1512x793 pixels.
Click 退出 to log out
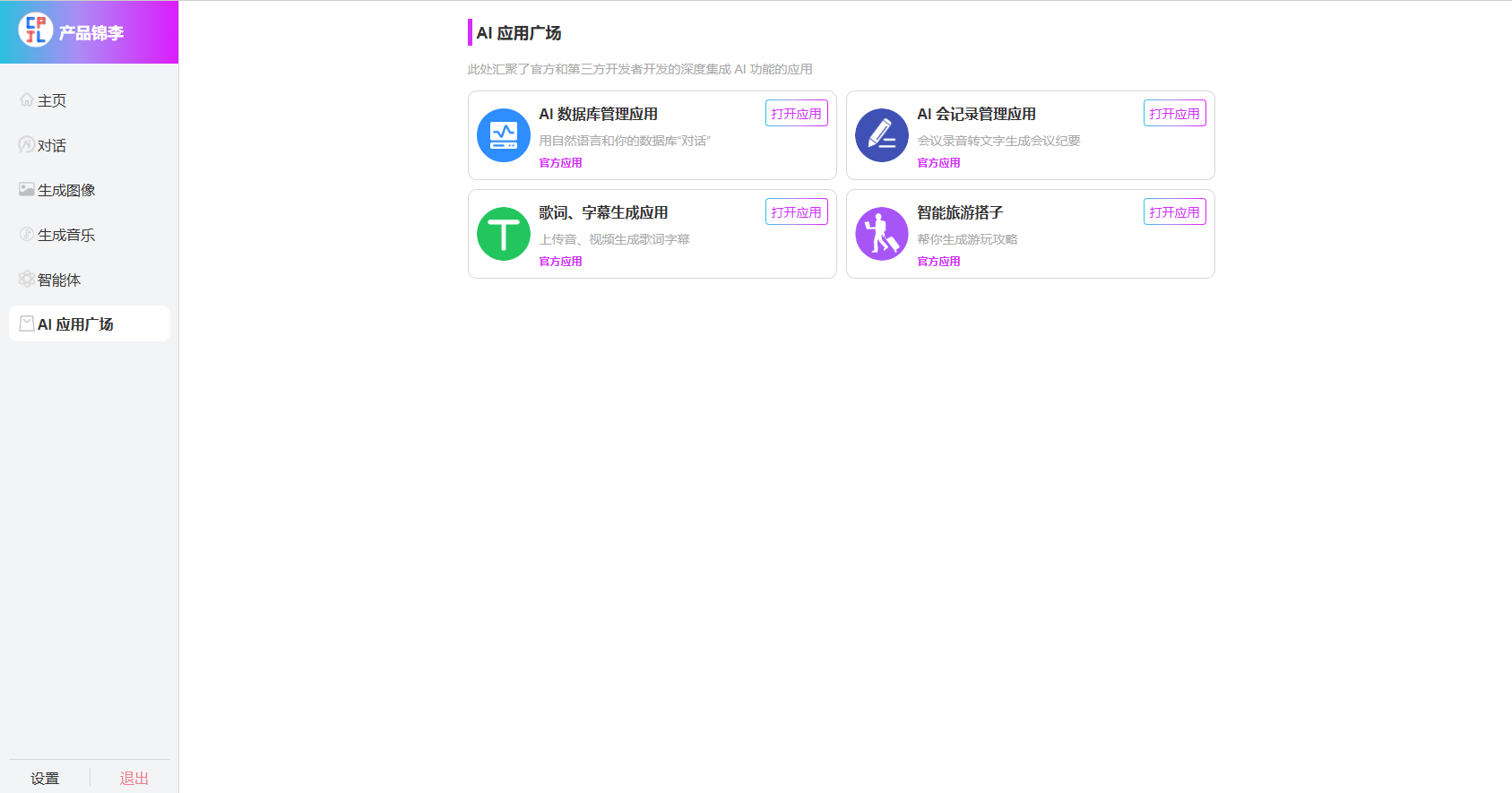pyautogui.click(x=134, y=778)
